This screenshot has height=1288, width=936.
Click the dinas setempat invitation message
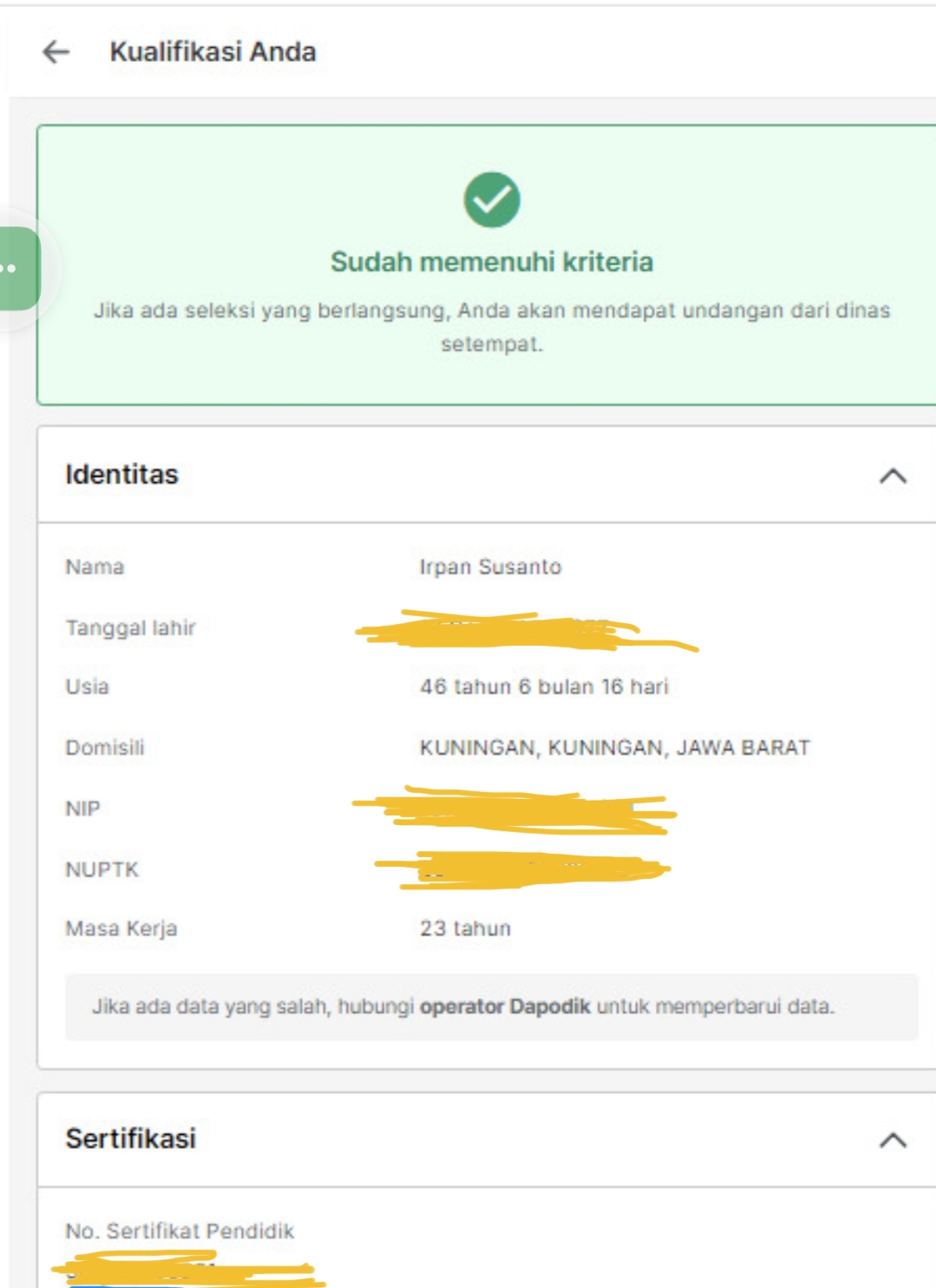491,326
